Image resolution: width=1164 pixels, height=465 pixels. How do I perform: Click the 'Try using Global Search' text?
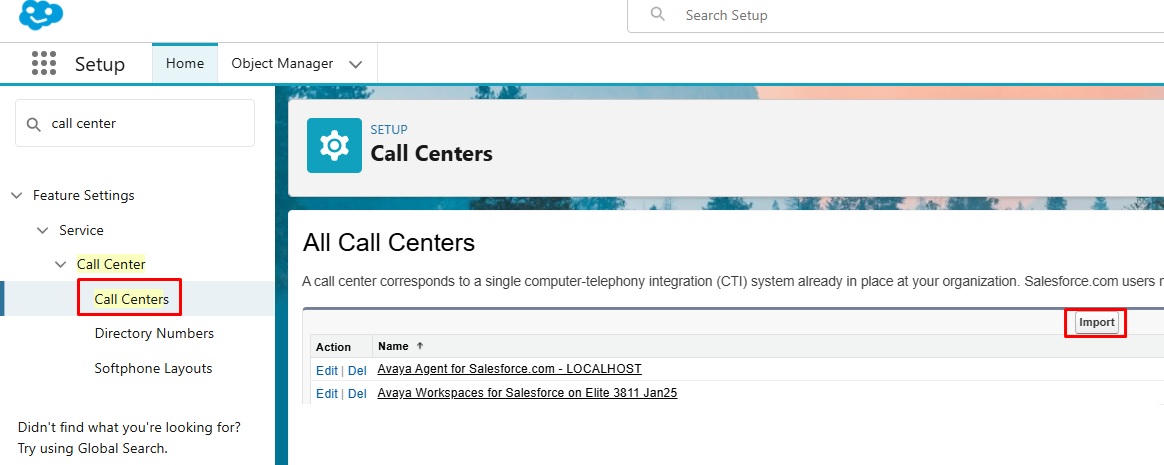[93, 448]
